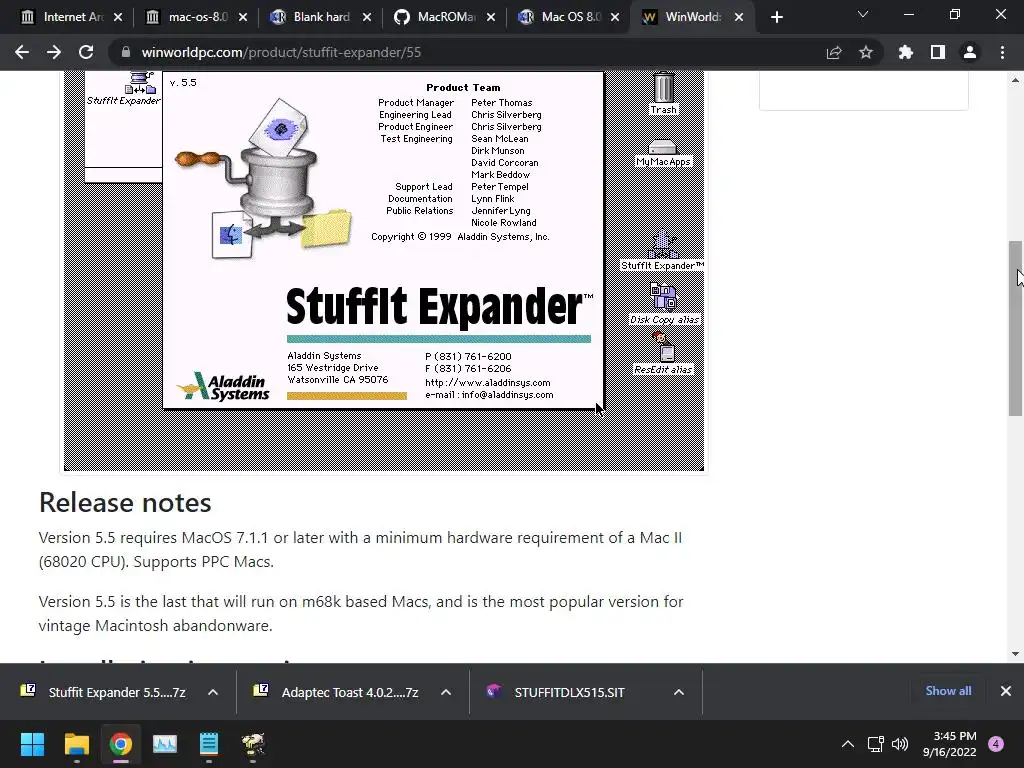This screenshot has height=768, width=1024.
Task: Share this page via share icon
Action: 834,52
